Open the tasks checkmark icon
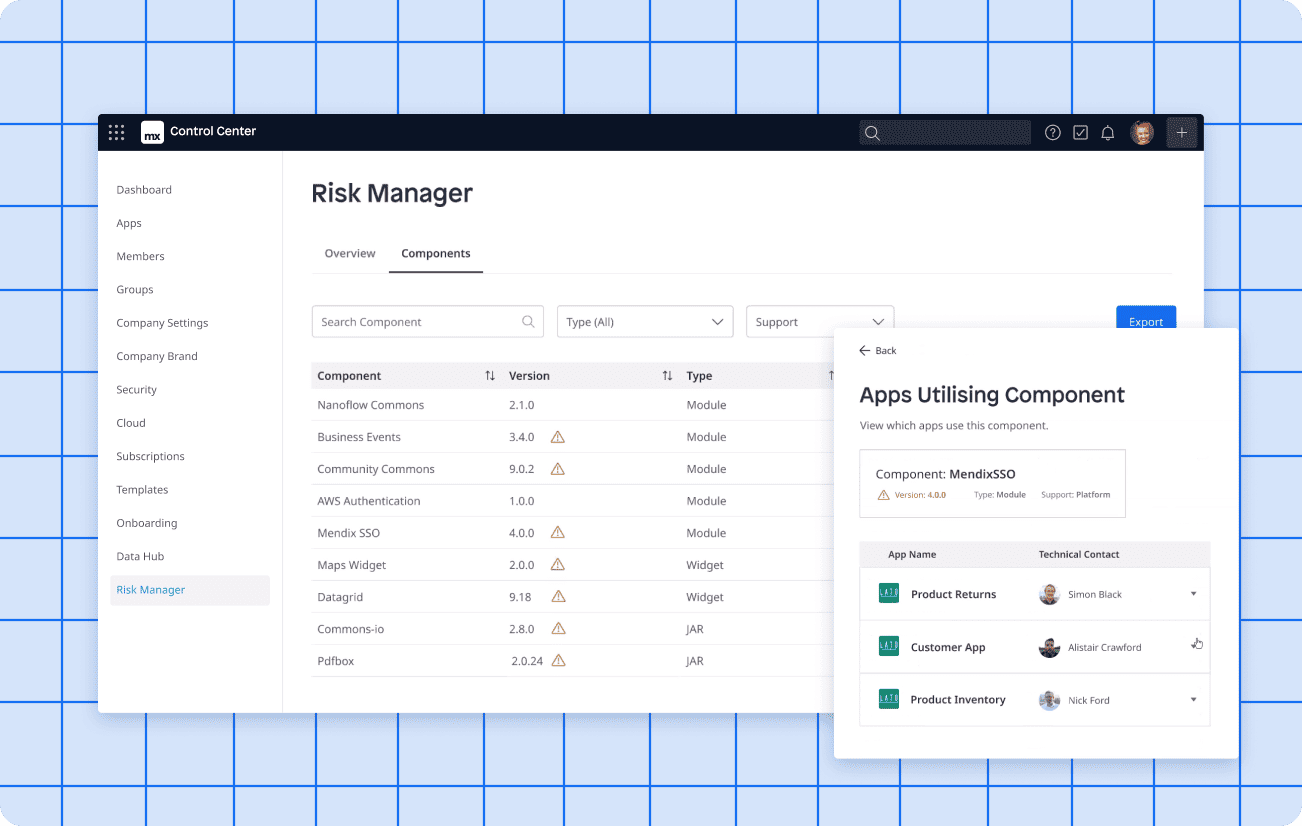This screenshot has width=1302, height=826. click(1080, 132)
